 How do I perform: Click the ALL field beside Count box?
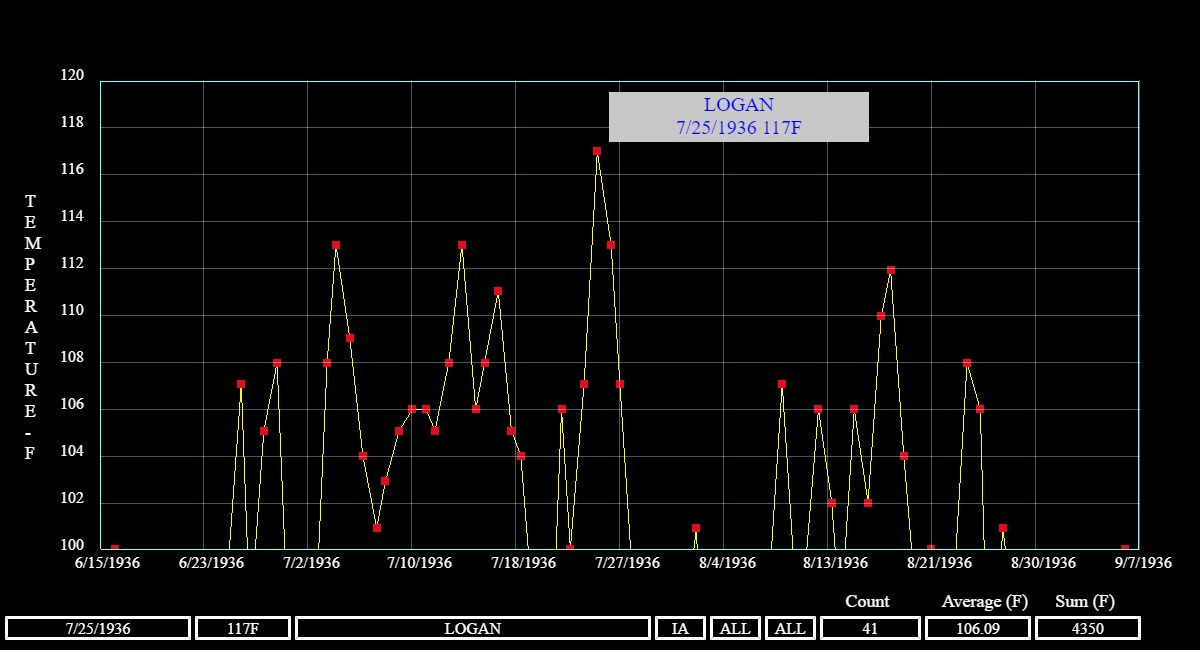click(790, 628)
